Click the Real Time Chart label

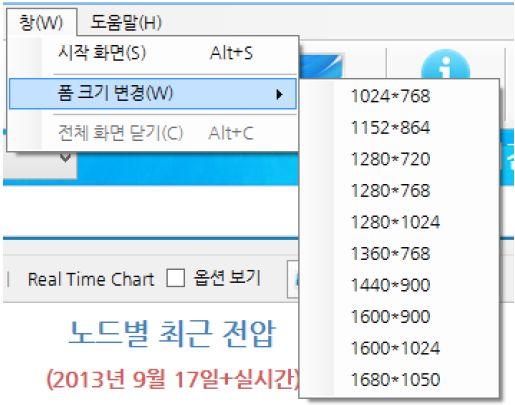pyautogui.click(x=91, y=279)
